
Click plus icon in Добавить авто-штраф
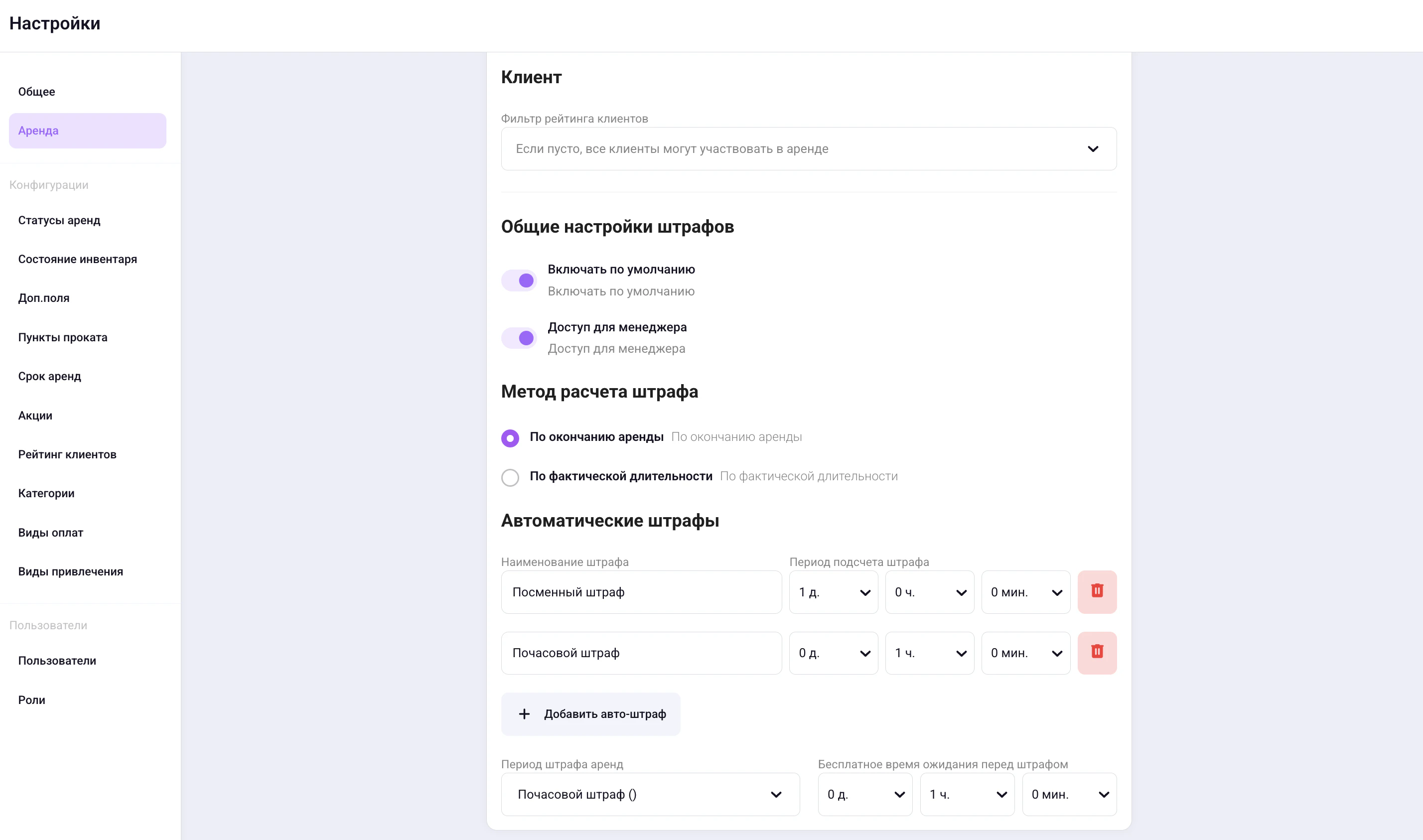tap(524, 714)
